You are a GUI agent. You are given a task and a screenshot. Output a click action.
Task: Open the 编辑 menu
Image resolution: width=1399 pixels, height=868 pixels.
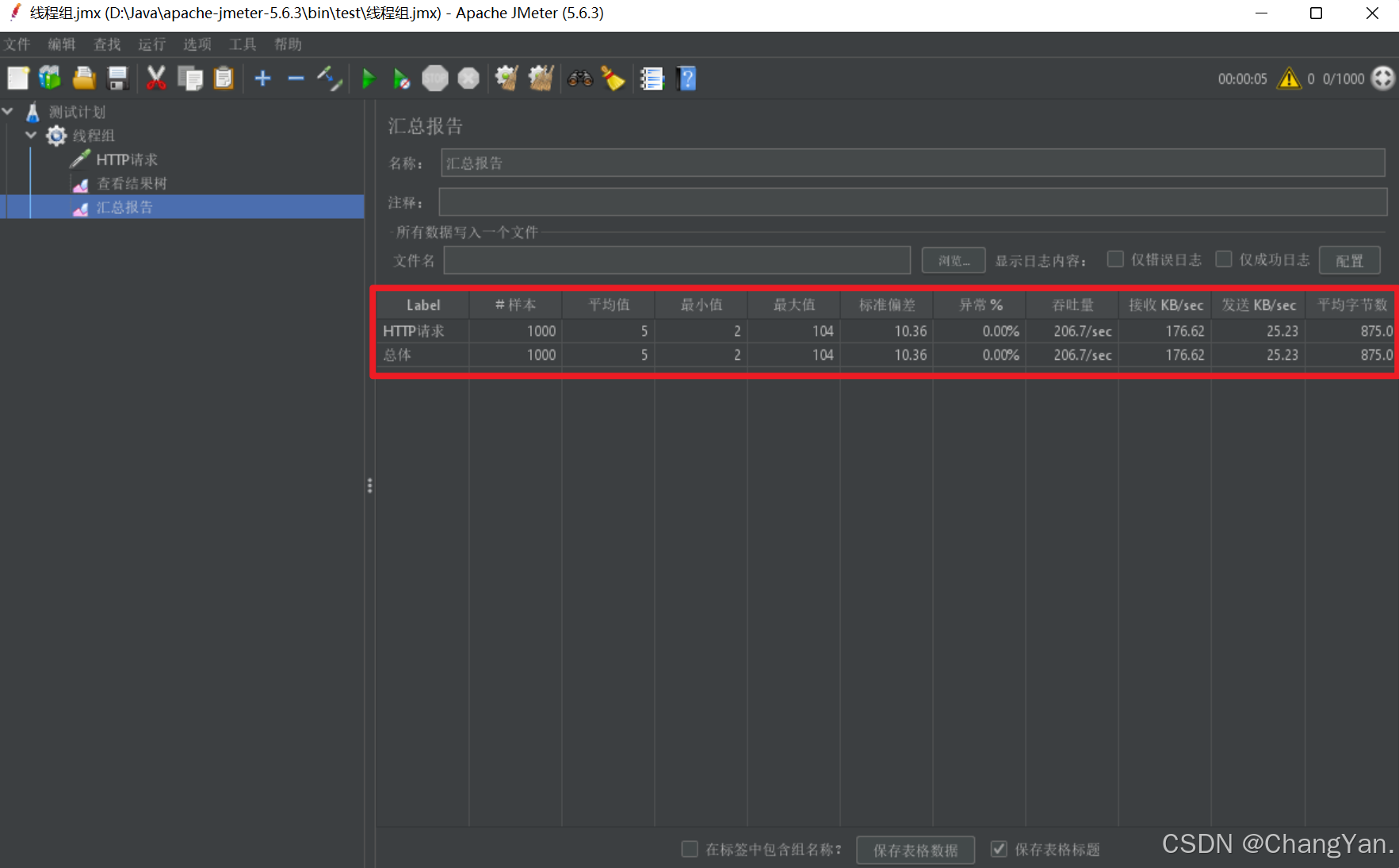pos(62,44)
